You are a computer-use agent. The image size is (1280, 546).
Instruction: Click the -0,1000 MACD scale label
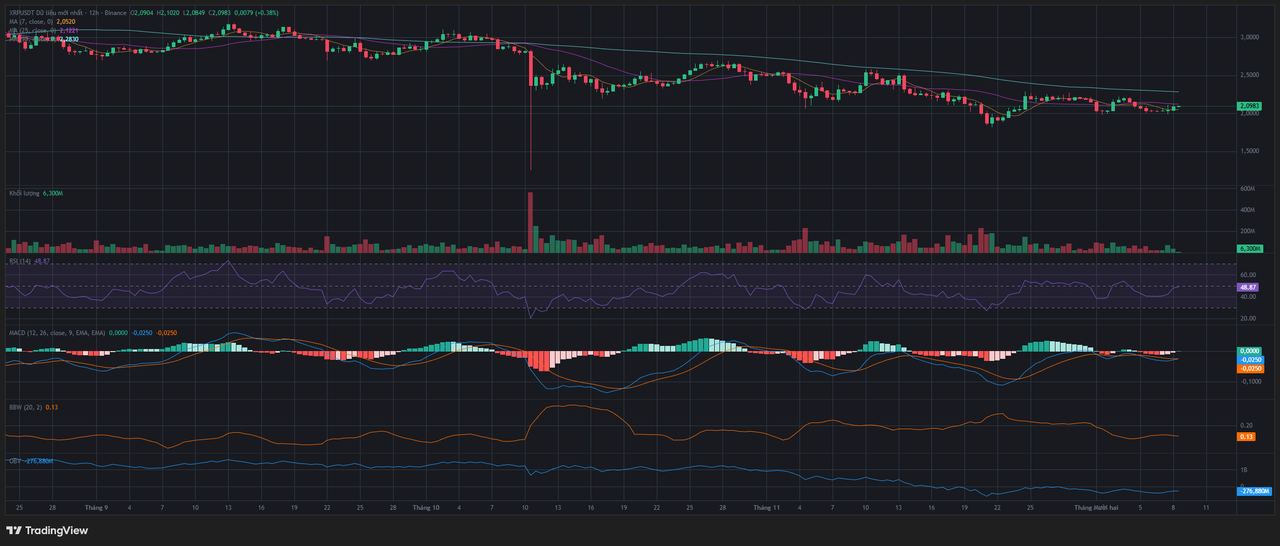coord(1250,380)
